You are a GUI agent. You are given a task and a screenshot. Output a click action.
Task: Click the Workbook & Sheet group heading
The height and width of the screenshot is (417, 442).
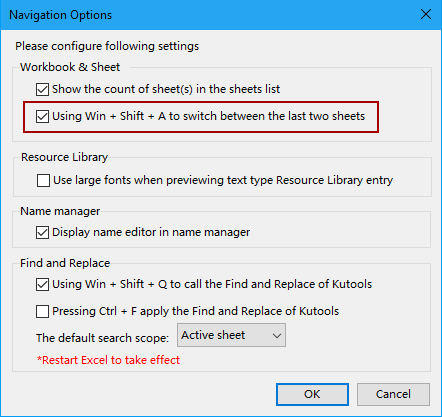coord(70,67)
